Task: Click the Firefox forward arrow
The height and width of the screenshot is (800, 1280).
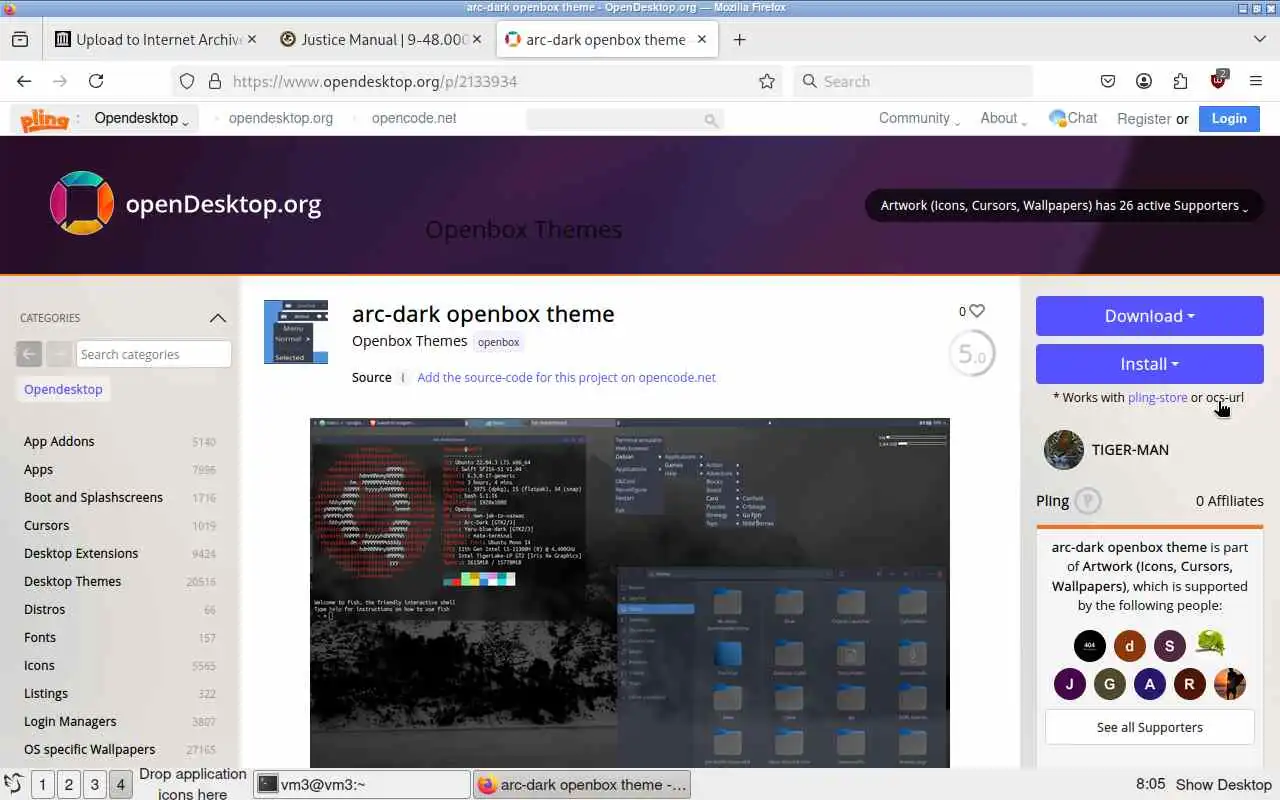Action: tap(60, 81)
